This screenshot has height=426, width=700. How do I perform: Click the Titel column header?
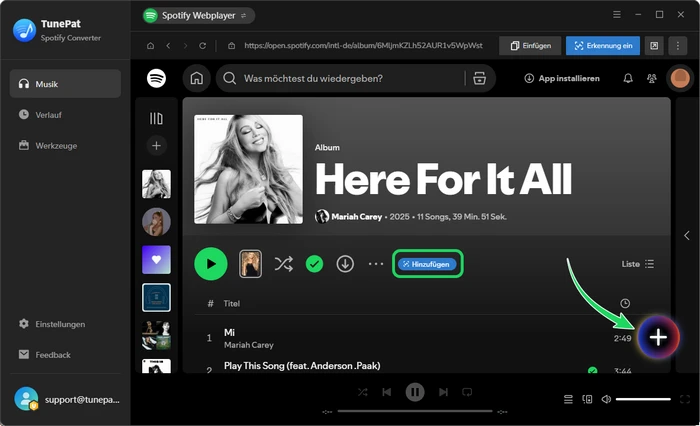click(x=232, y=304)
